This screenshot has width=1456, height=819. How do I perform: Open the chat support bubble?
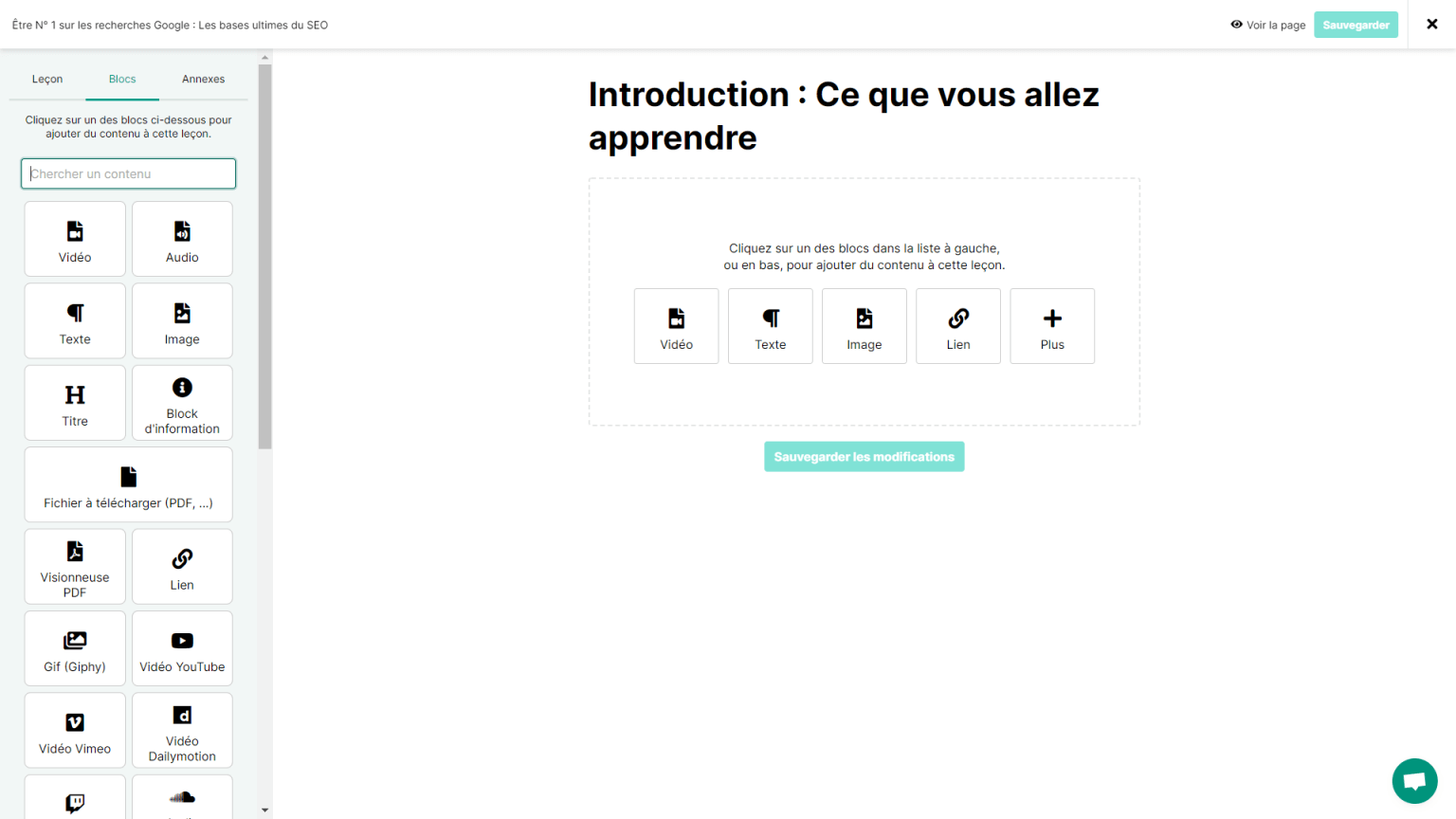(x=1414, y=781)
